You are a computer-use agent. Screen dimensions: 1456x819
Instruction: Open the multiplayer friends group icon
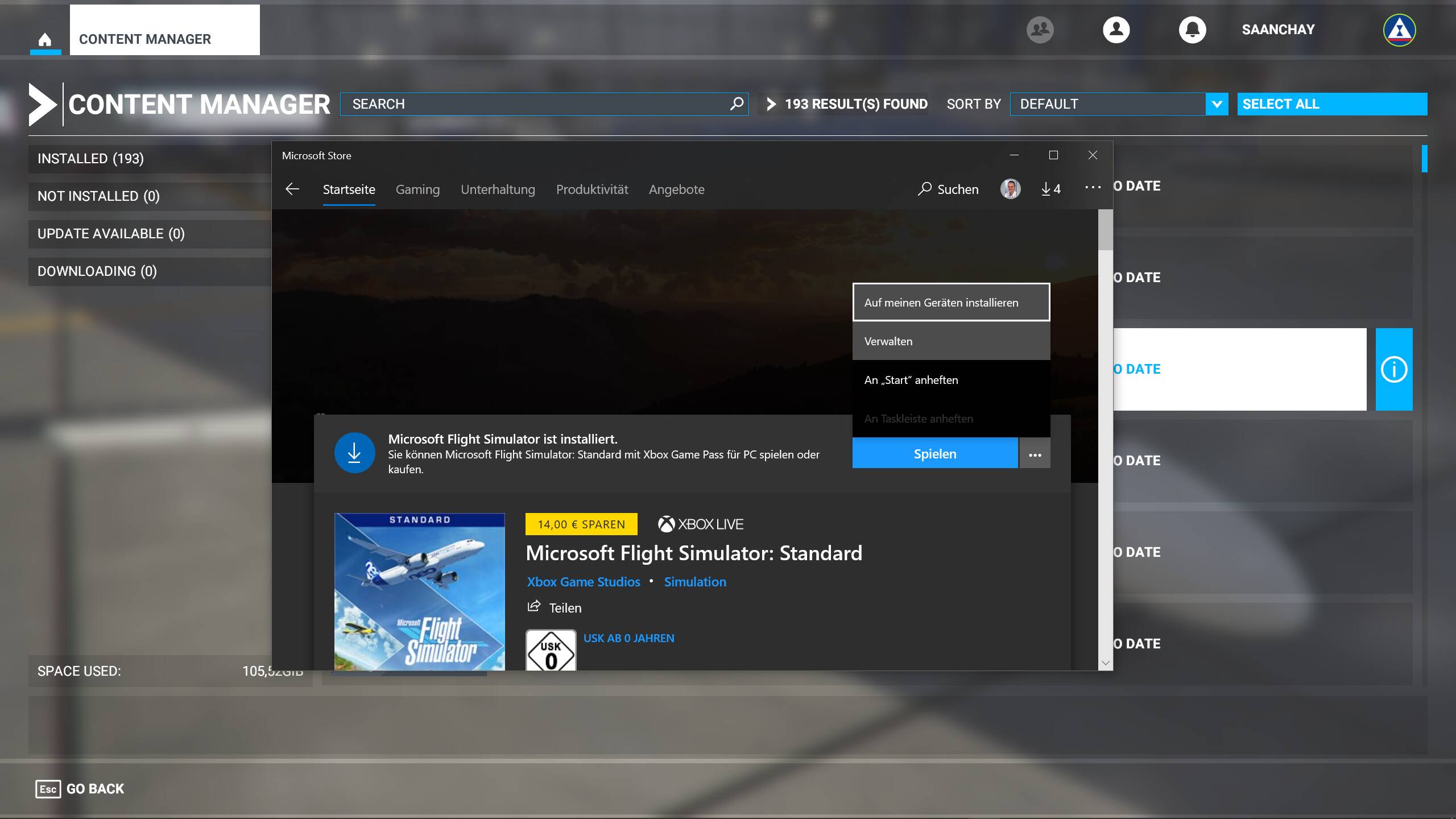(x=1040, y=30)
